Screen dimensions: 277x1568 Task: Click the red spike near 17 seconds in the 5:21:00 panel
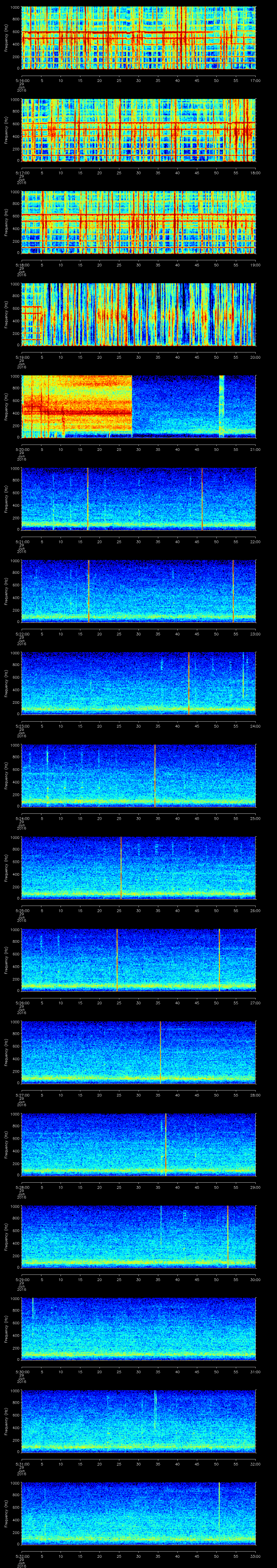tap(88, 499)
